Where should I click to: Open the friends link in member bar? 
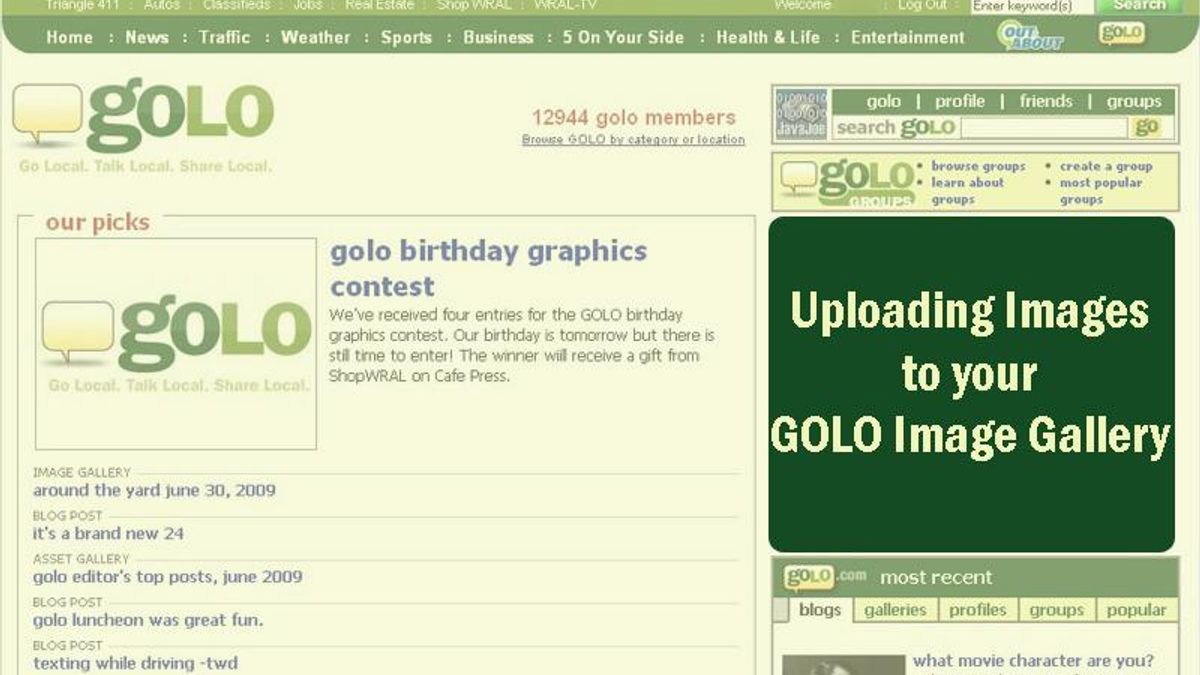click(x=1046, y=101)
